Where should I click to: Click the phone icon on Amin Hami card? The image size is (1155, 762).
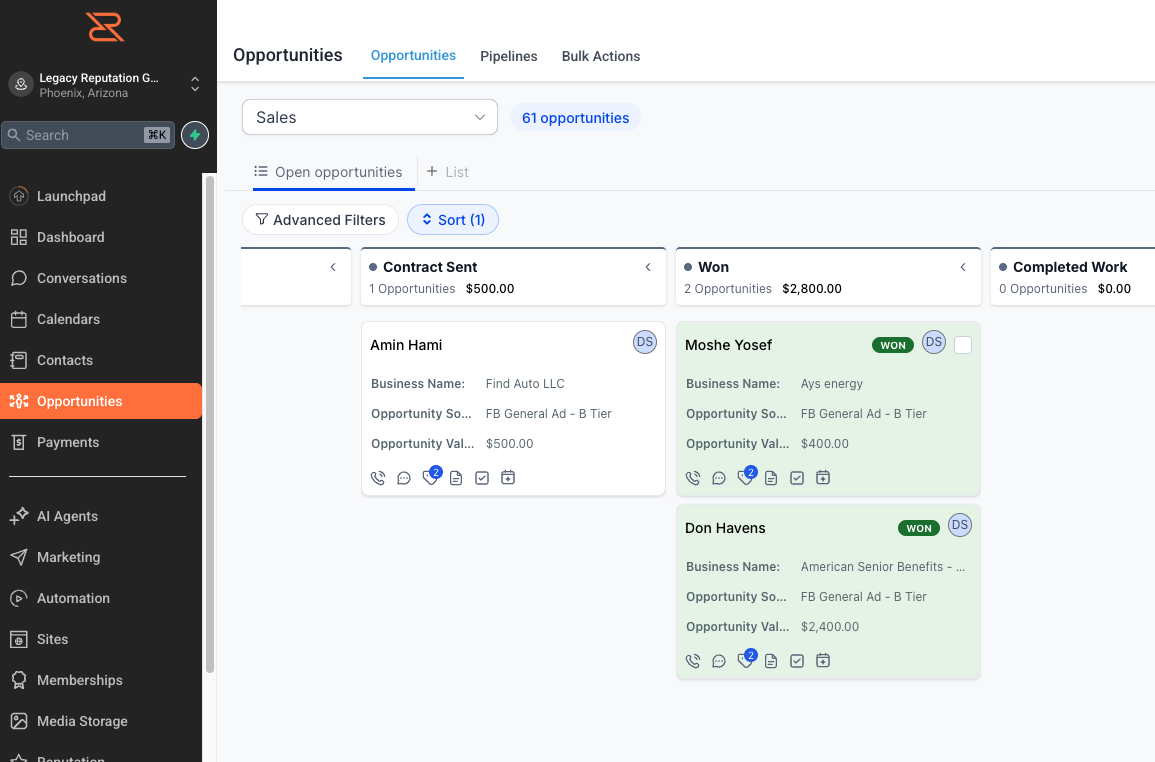coord(378,478)
